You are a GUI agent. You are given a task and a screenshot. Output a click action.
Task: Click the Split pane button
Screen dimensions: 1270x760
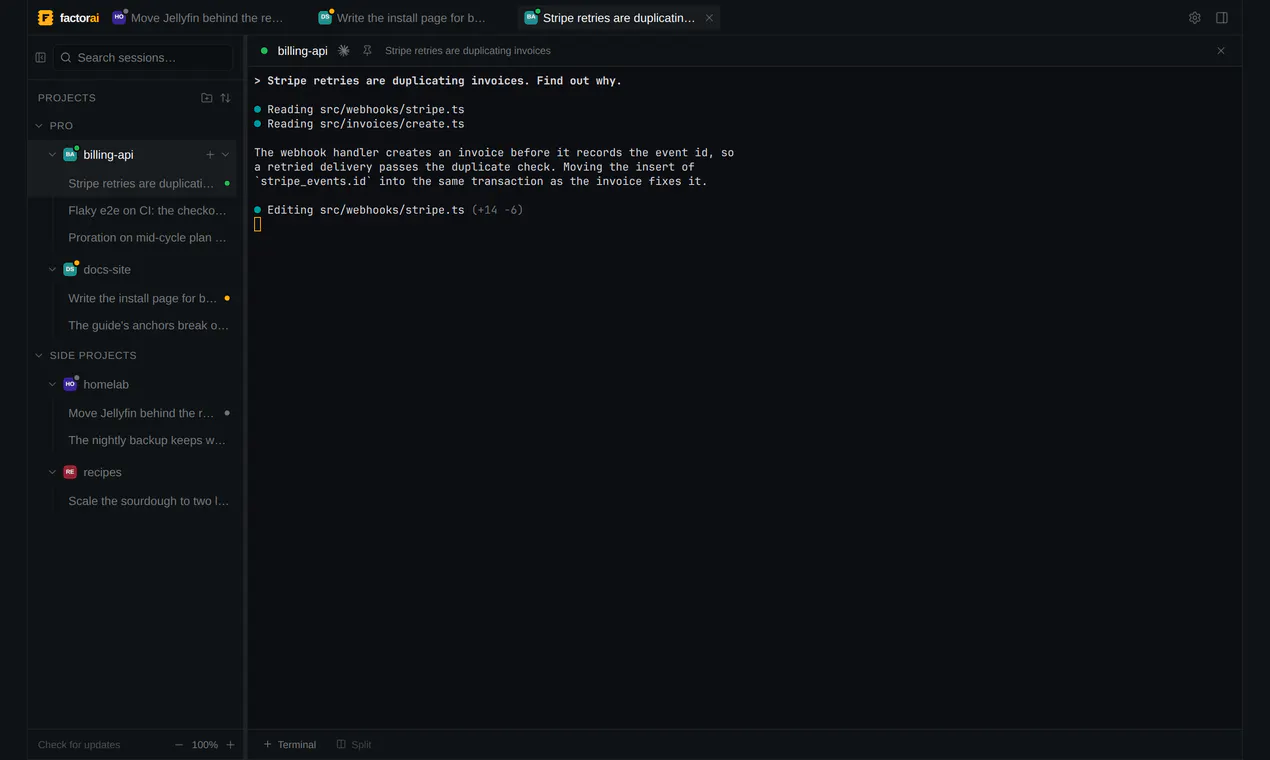(354, 745)
